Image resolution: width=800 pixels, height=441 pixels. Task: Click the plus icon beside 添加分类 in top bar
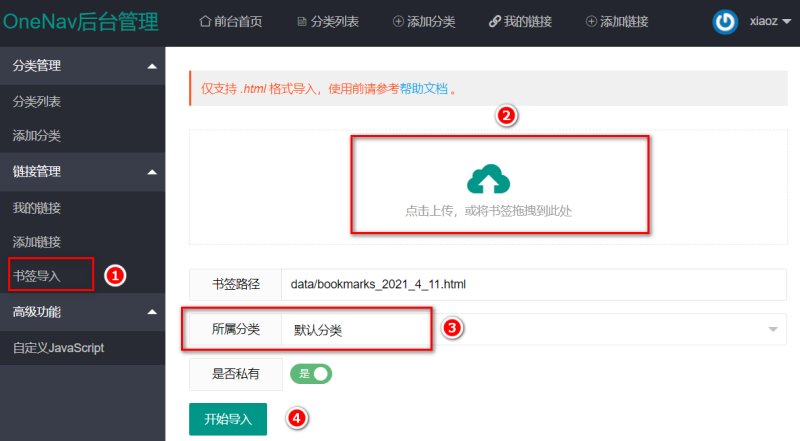(x=398, y=21)
